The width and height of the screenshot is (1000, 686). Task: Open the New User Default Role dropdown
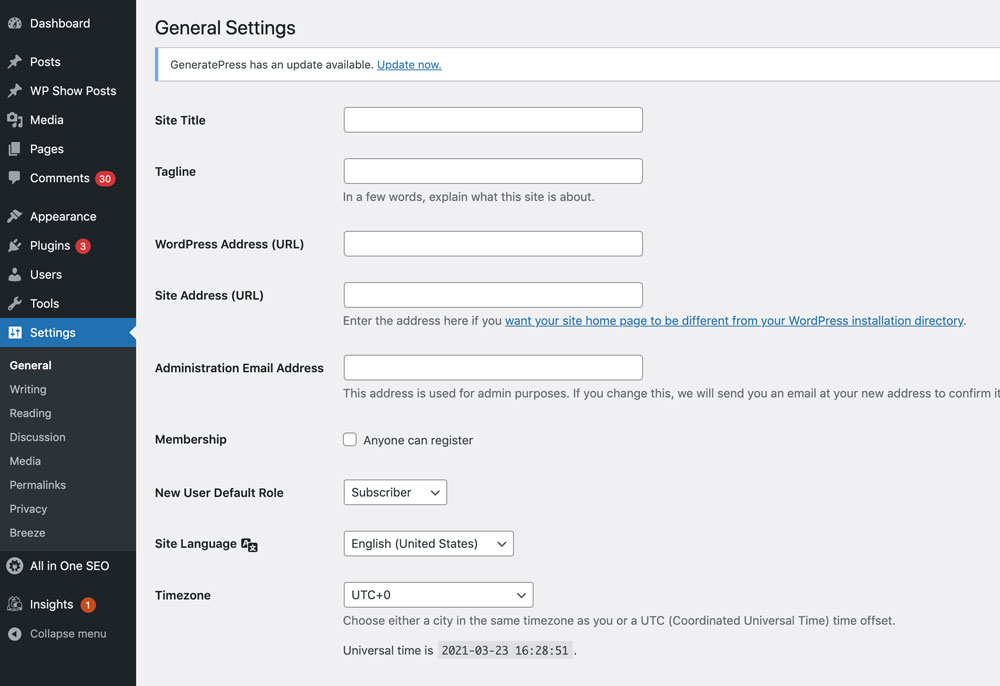coord(395,492)
